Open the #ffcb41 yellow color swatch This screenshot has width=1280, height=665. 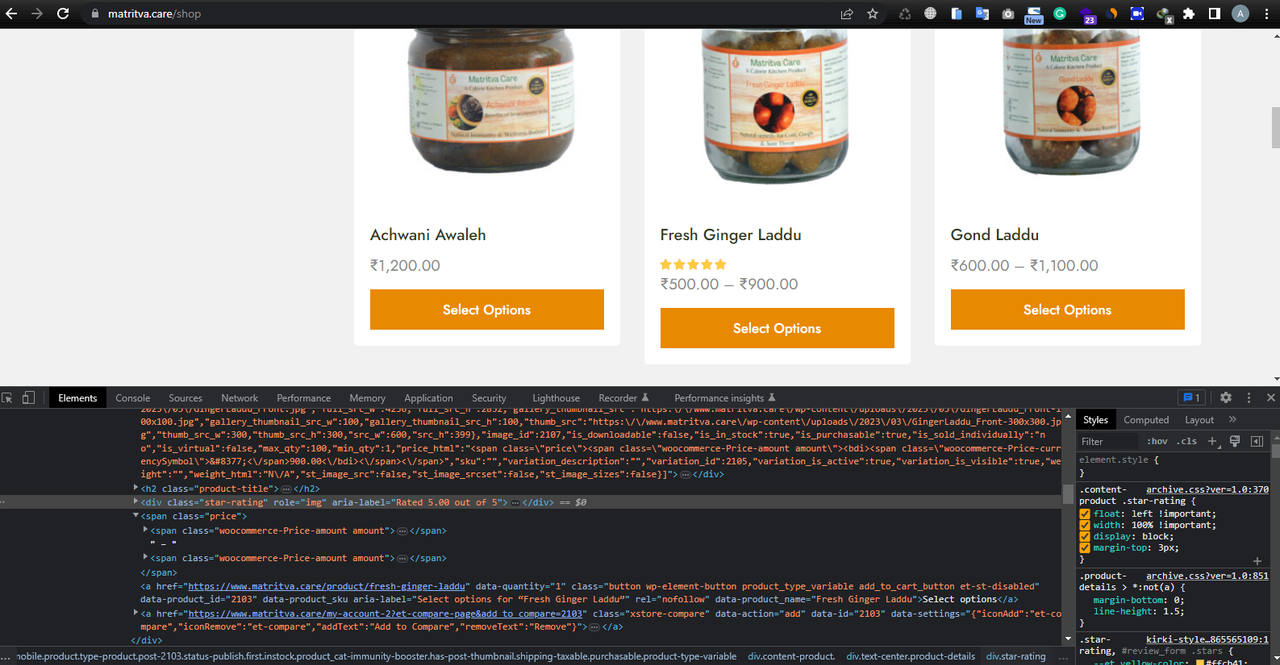1199,661
